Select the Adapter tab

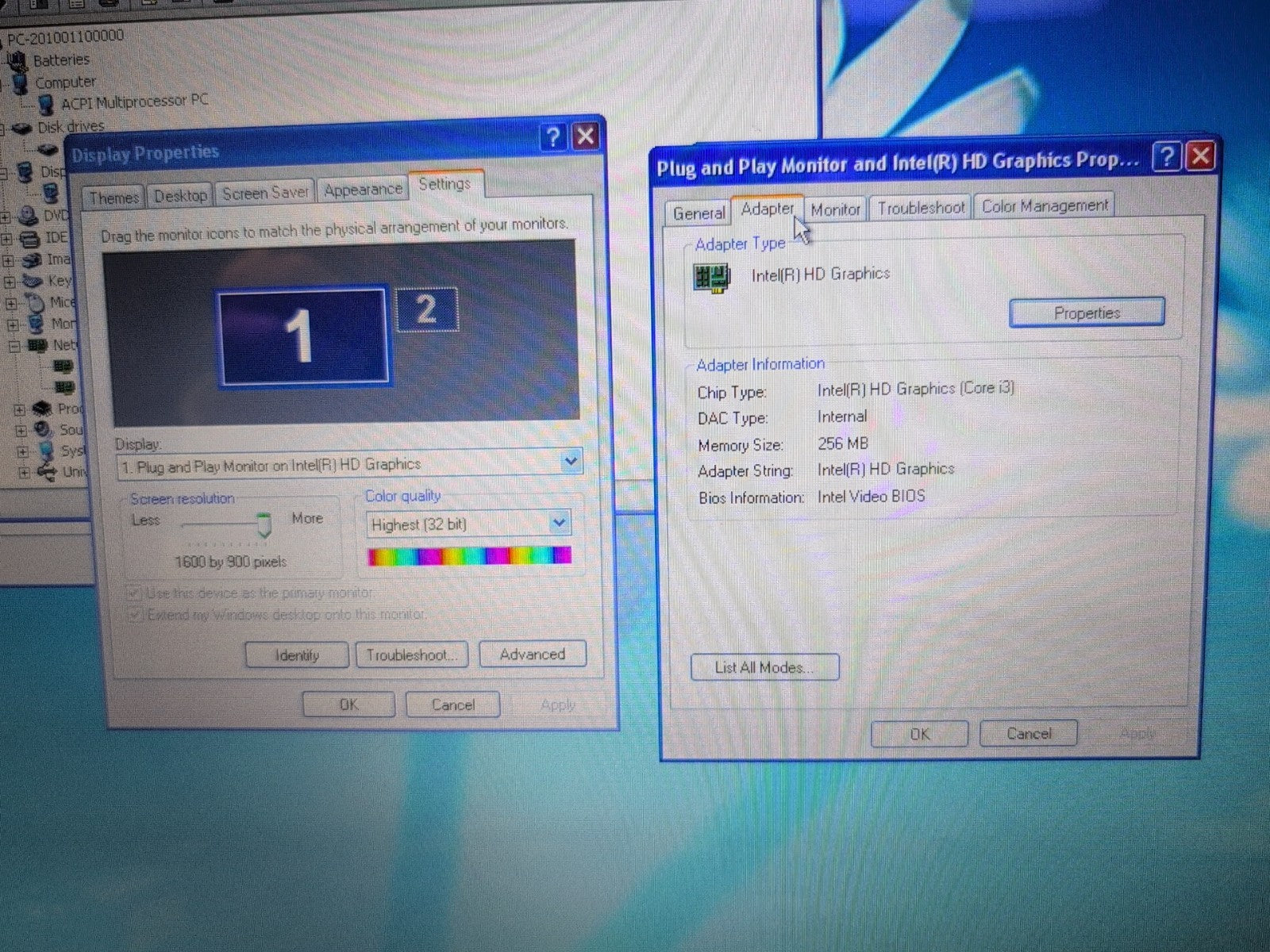tap(767, 209)
